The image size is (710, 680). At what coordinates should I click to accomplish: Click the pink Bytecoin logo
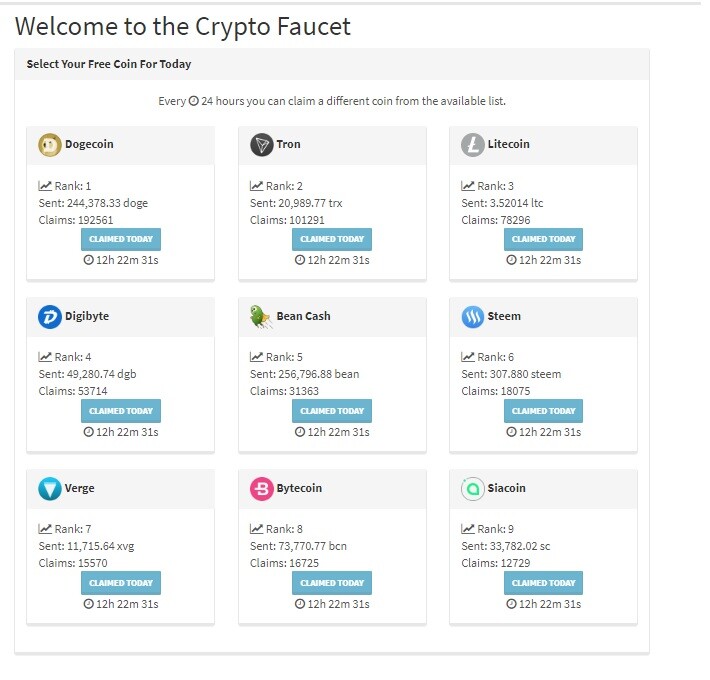tap(262, 489)
